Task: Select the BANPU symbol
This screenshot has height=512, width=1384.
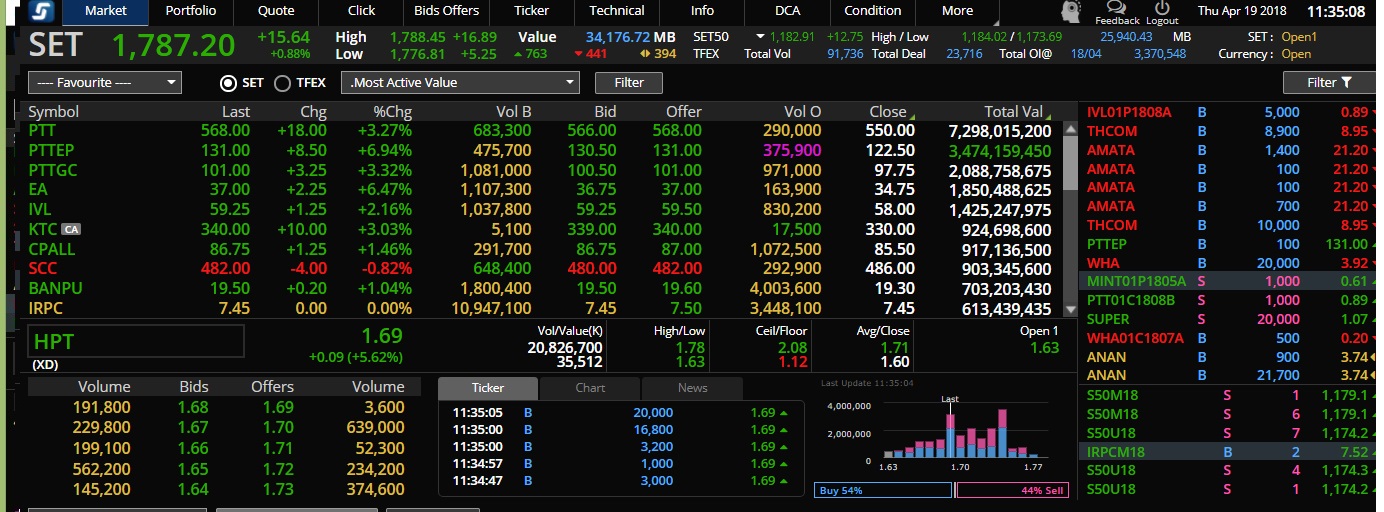Action: tap(55, 288)
